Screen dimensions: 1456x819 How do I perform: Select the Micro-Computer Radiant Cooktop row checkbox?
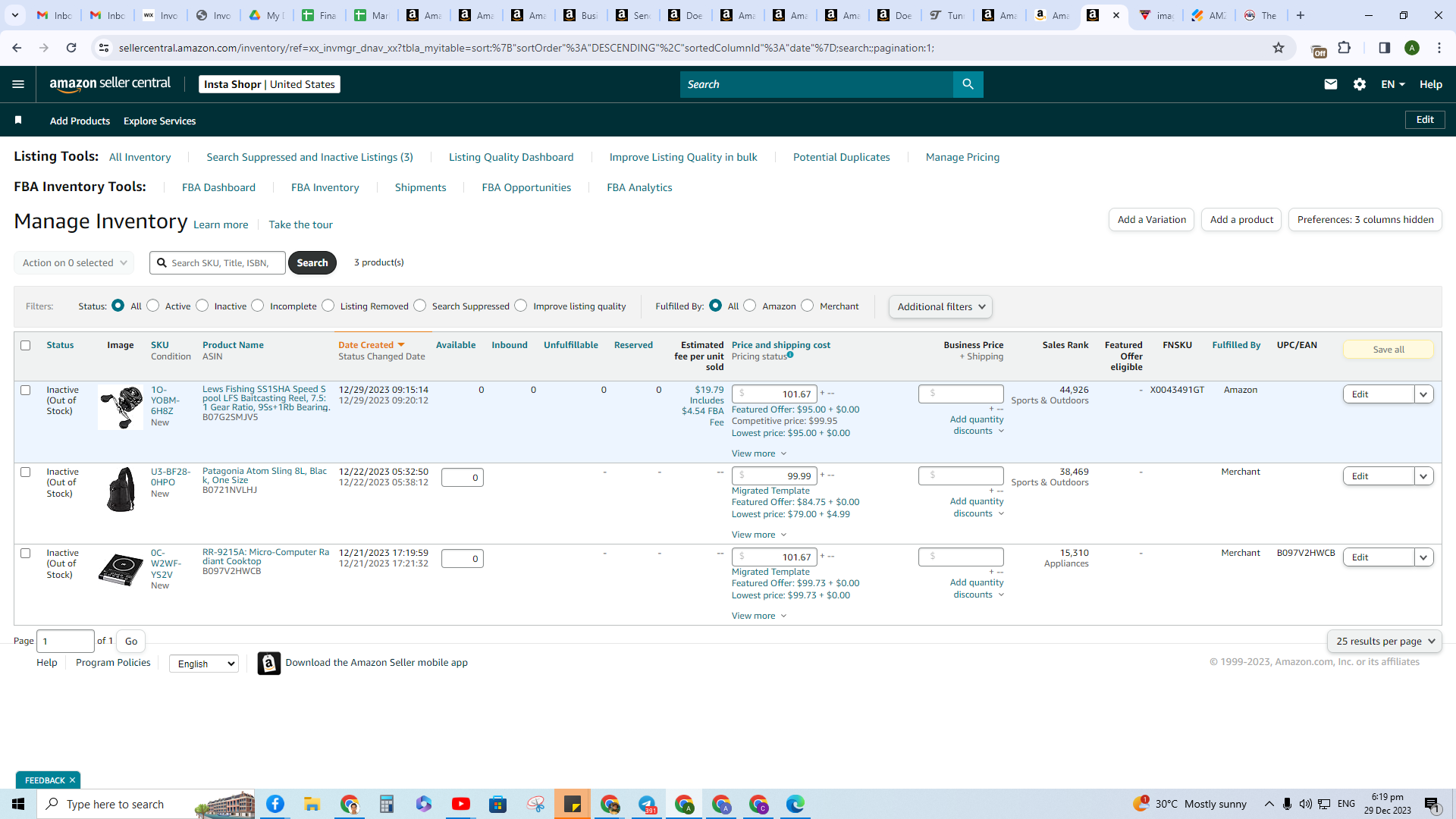pyautogui.click(x=25, y=554)
